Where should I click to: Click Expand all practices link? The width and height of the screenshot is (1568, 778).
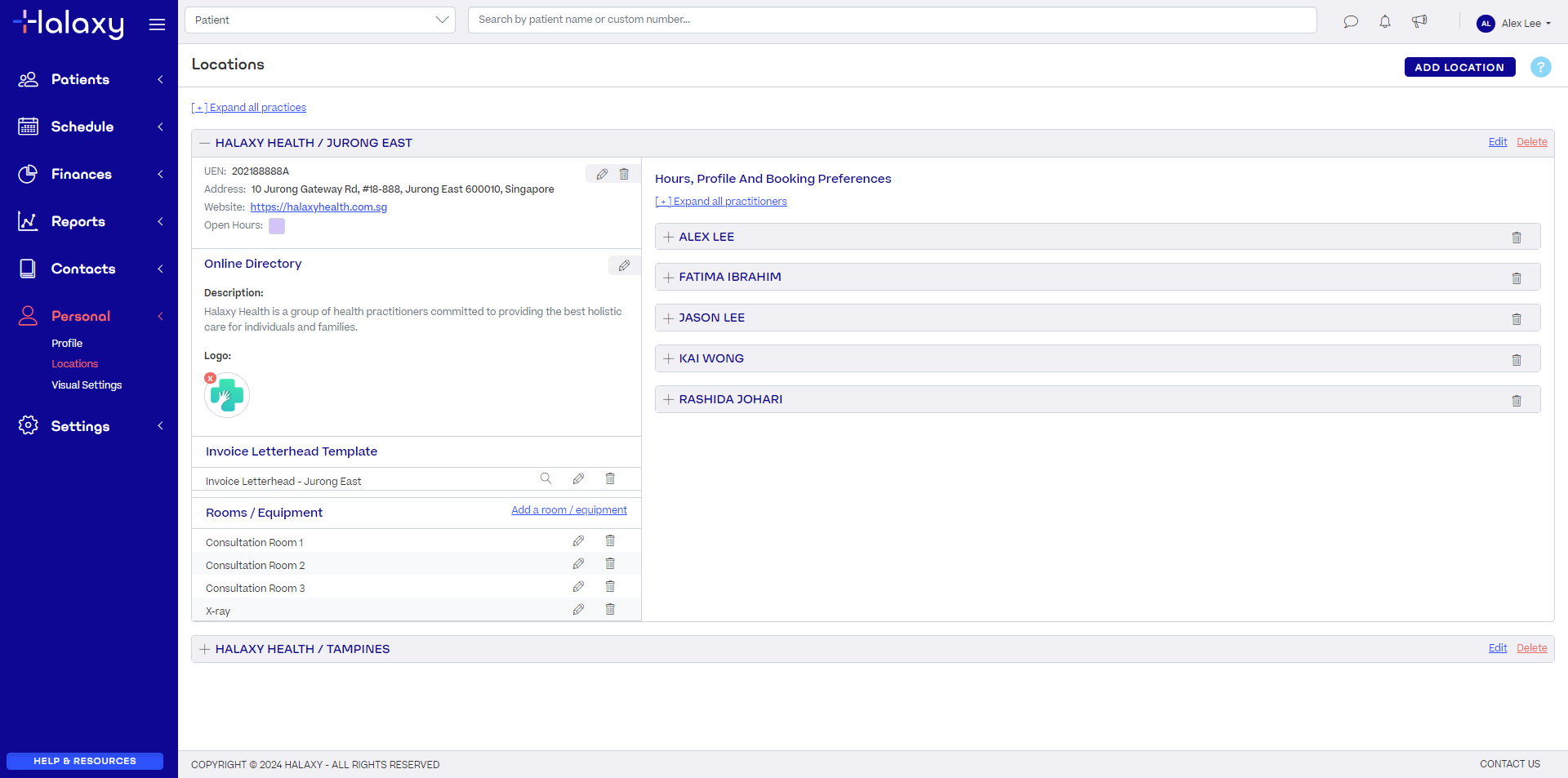[249, 108]
